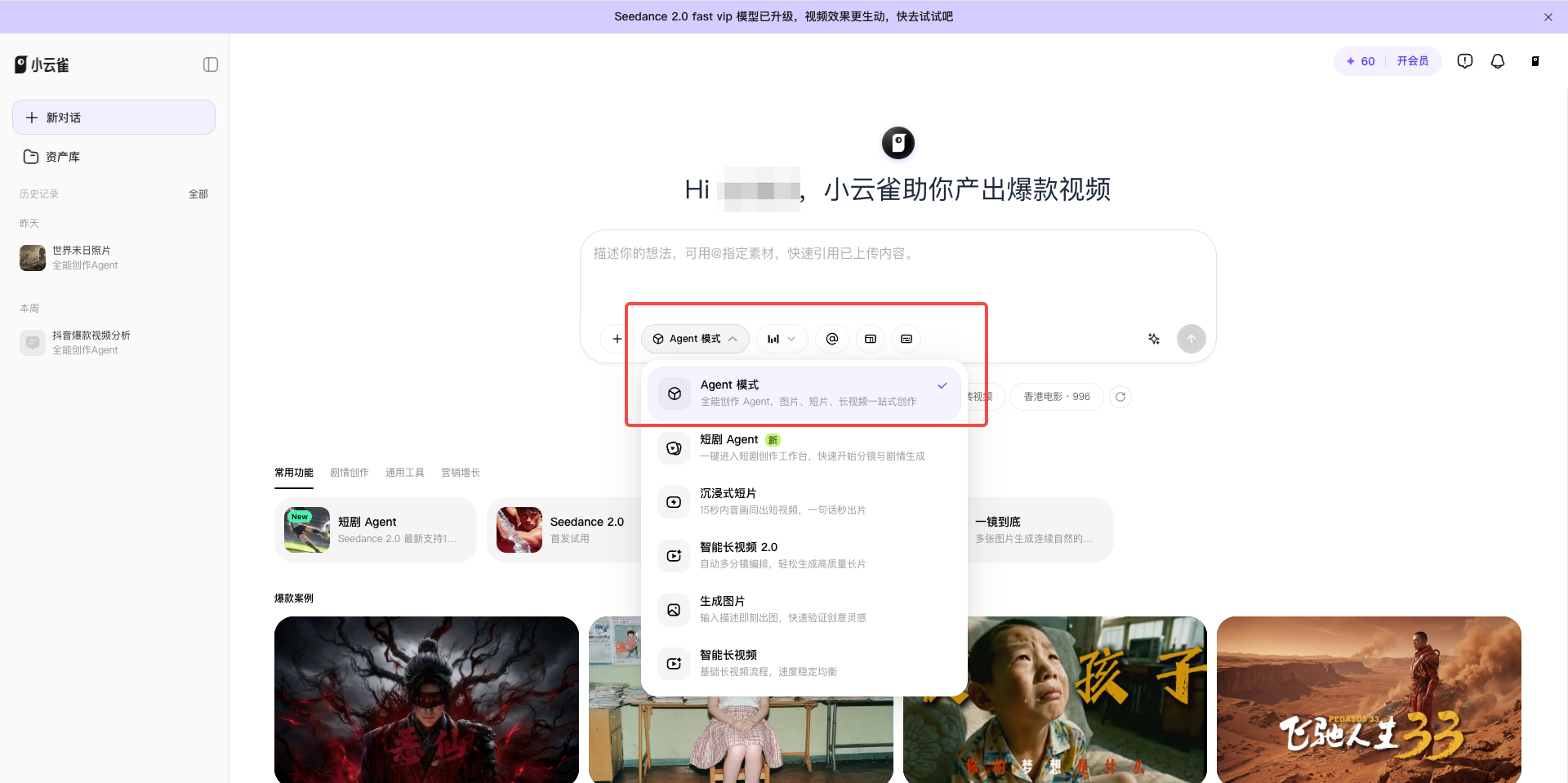Click the notification bell icon

tap(1498, 61)
